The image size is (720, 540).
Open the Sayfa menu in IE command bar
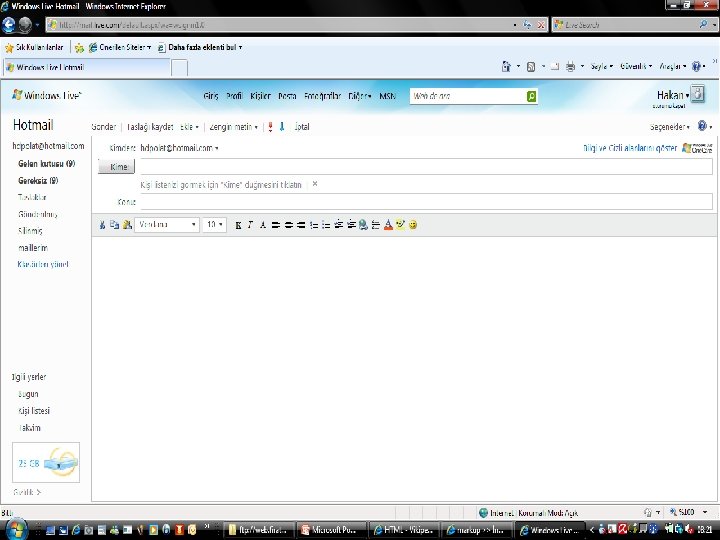(x=602, y=67)
